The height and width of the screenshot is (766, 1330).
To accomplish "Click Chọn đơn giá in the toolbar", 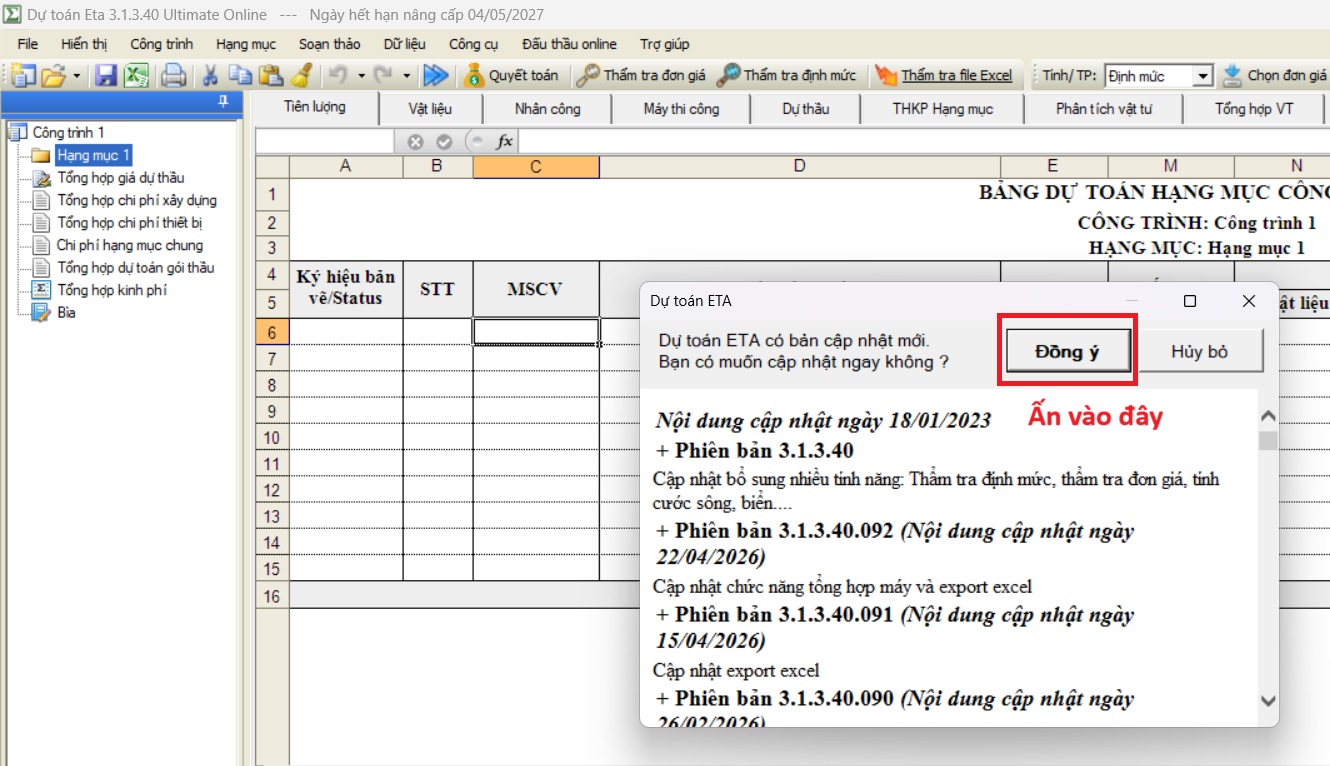I will [x=1275, y=75].
